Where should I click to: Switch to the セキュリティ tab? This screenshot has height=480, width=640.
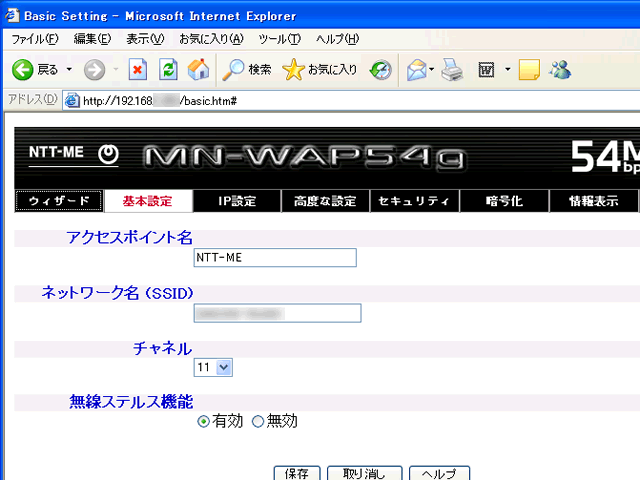click(415, 201)
